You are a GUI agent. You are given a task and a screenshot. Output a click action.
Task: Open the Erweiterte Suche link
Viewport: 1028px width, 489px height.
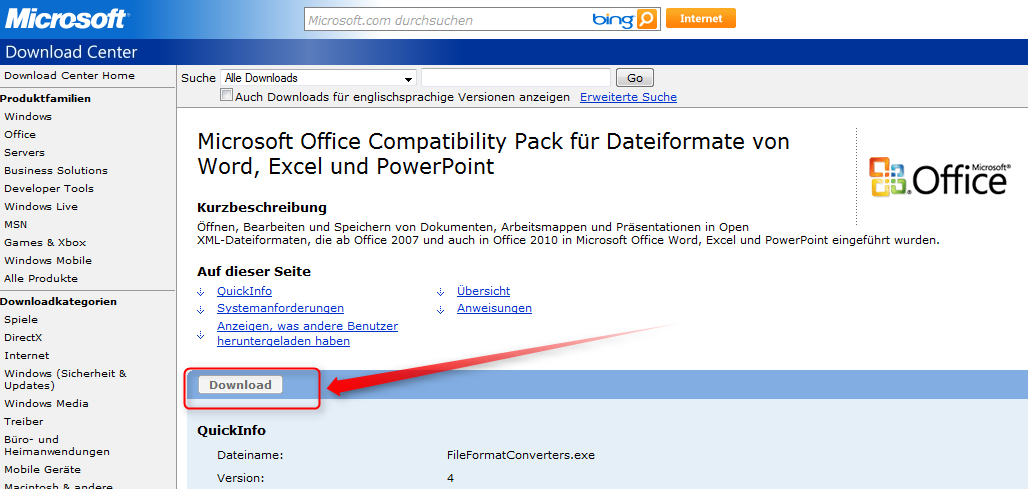[628, 97]
